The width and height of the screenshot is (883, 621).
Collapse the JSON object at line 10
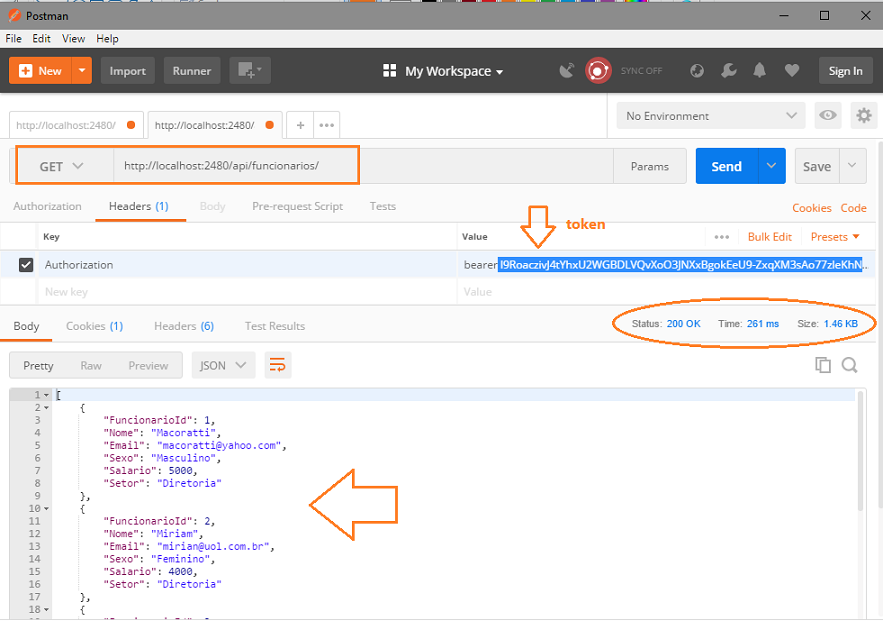click(x=47, y=508)
